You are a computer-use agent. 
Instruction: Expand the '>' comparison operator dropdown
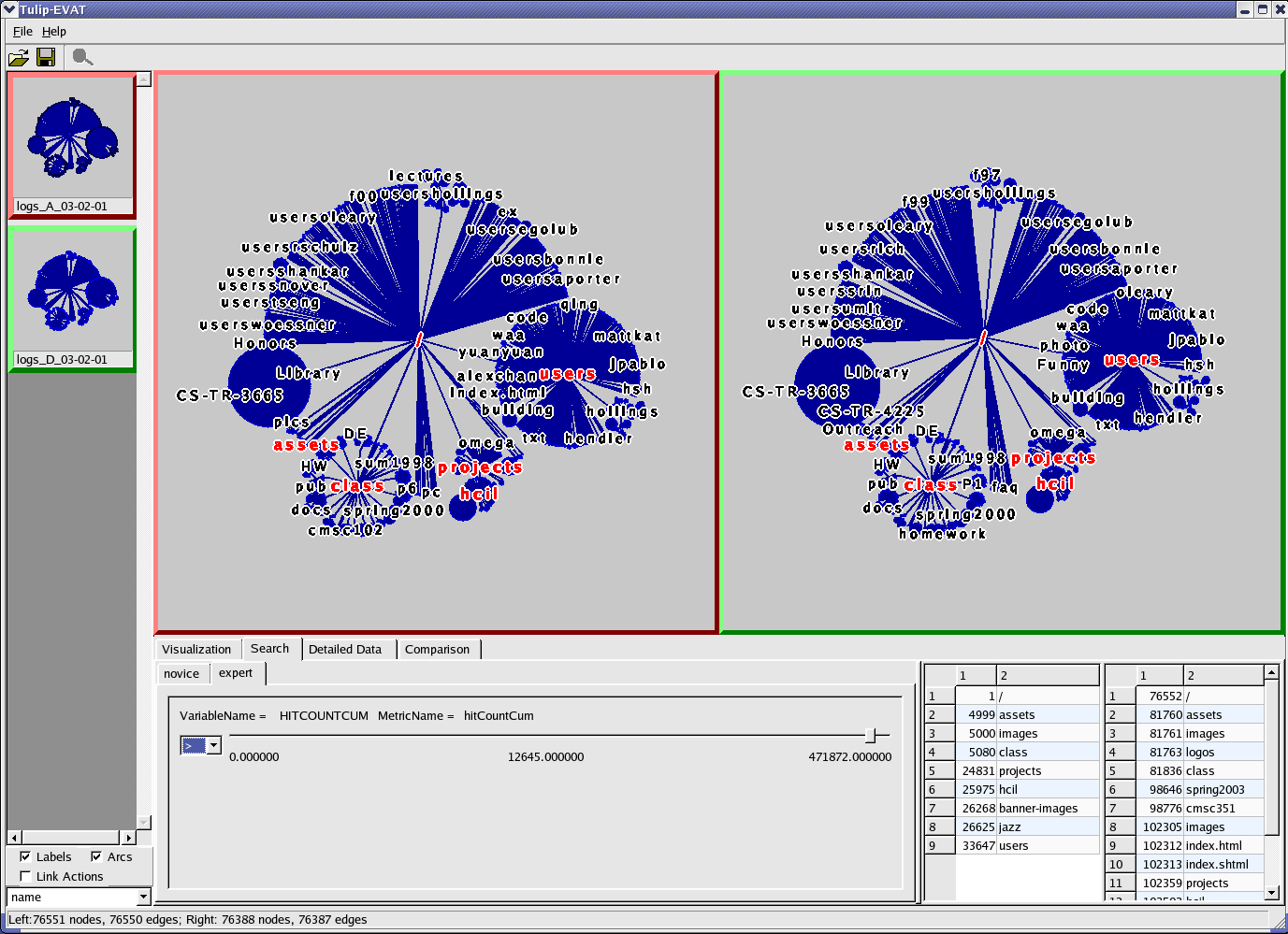213,745
